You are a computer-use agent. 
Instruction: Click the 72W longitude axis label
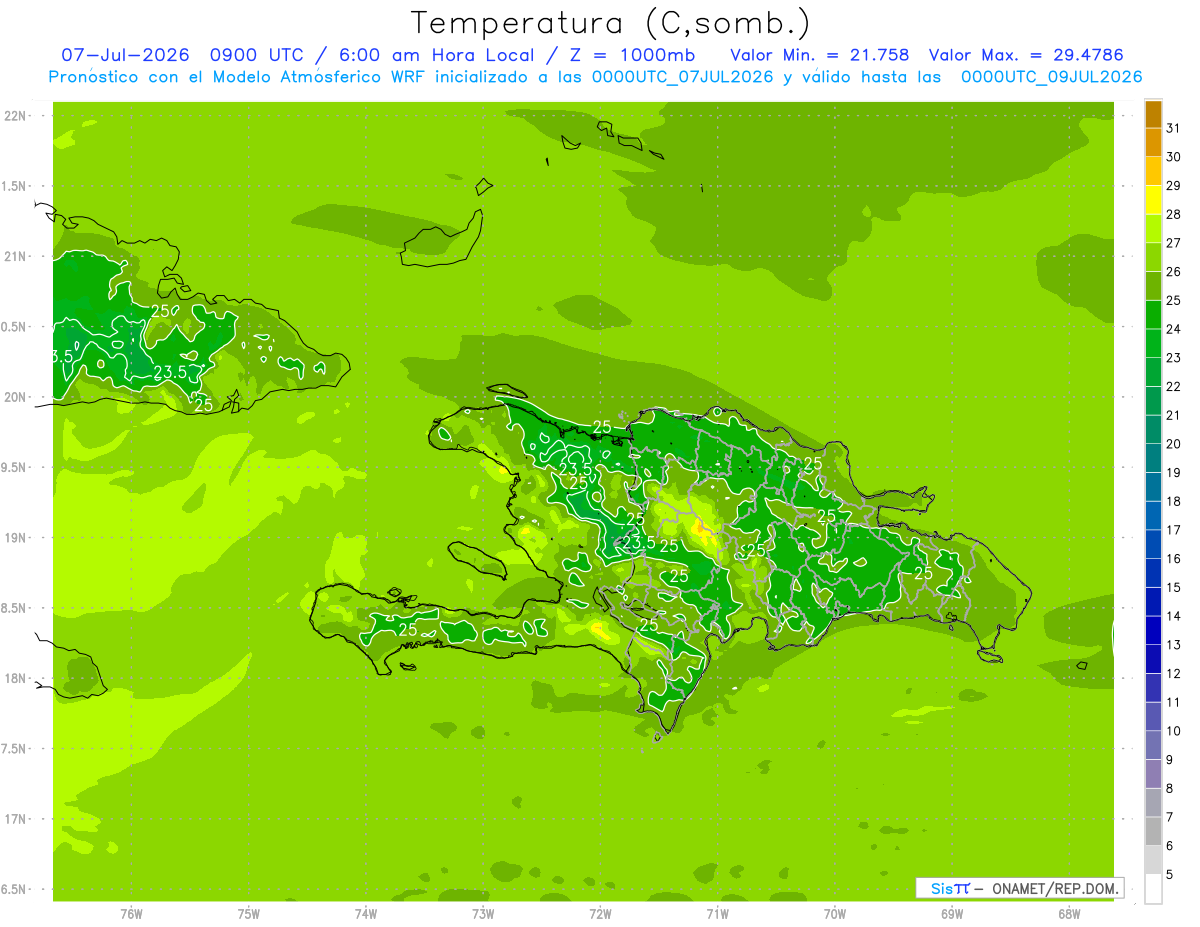[x=600, y=913]
